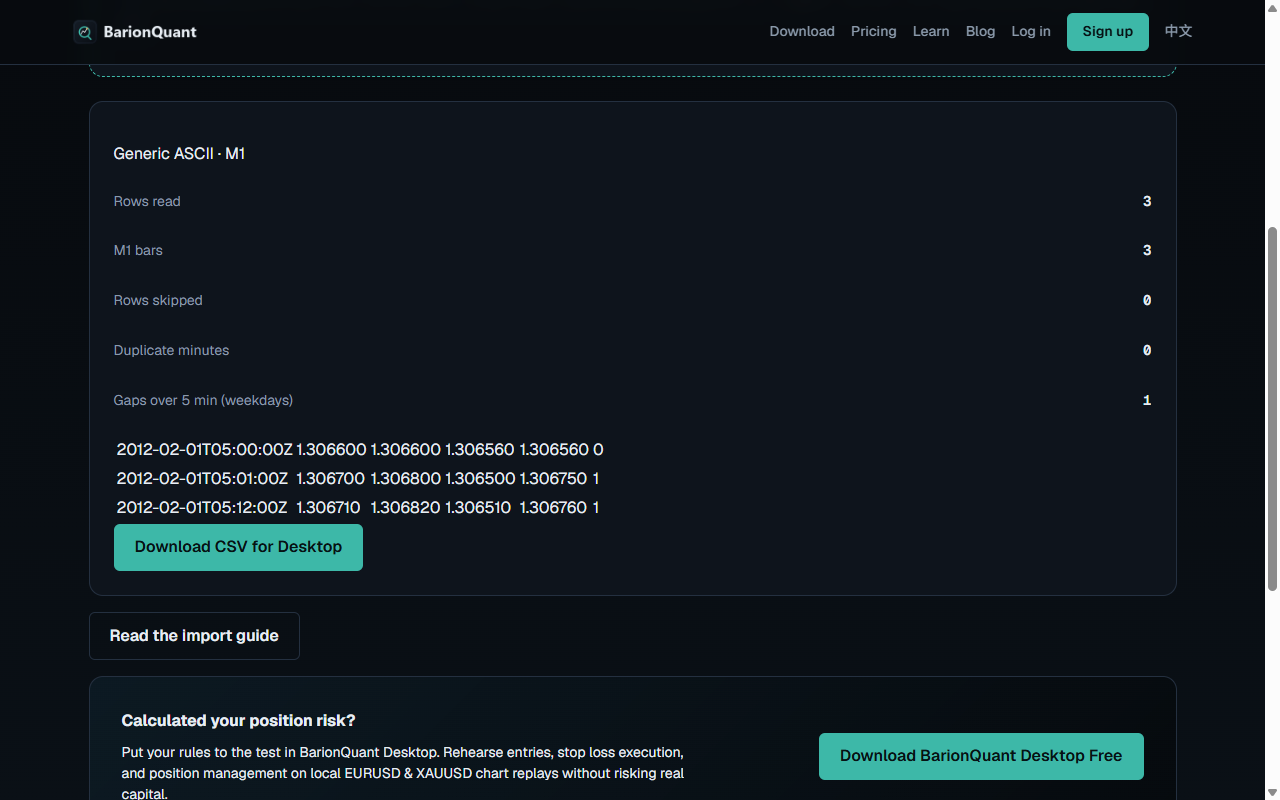This screenshot has height=800, width=1280.
Task: Select the 2012-02-01T05:01:00Z data row
Action: tap(358, 479)
